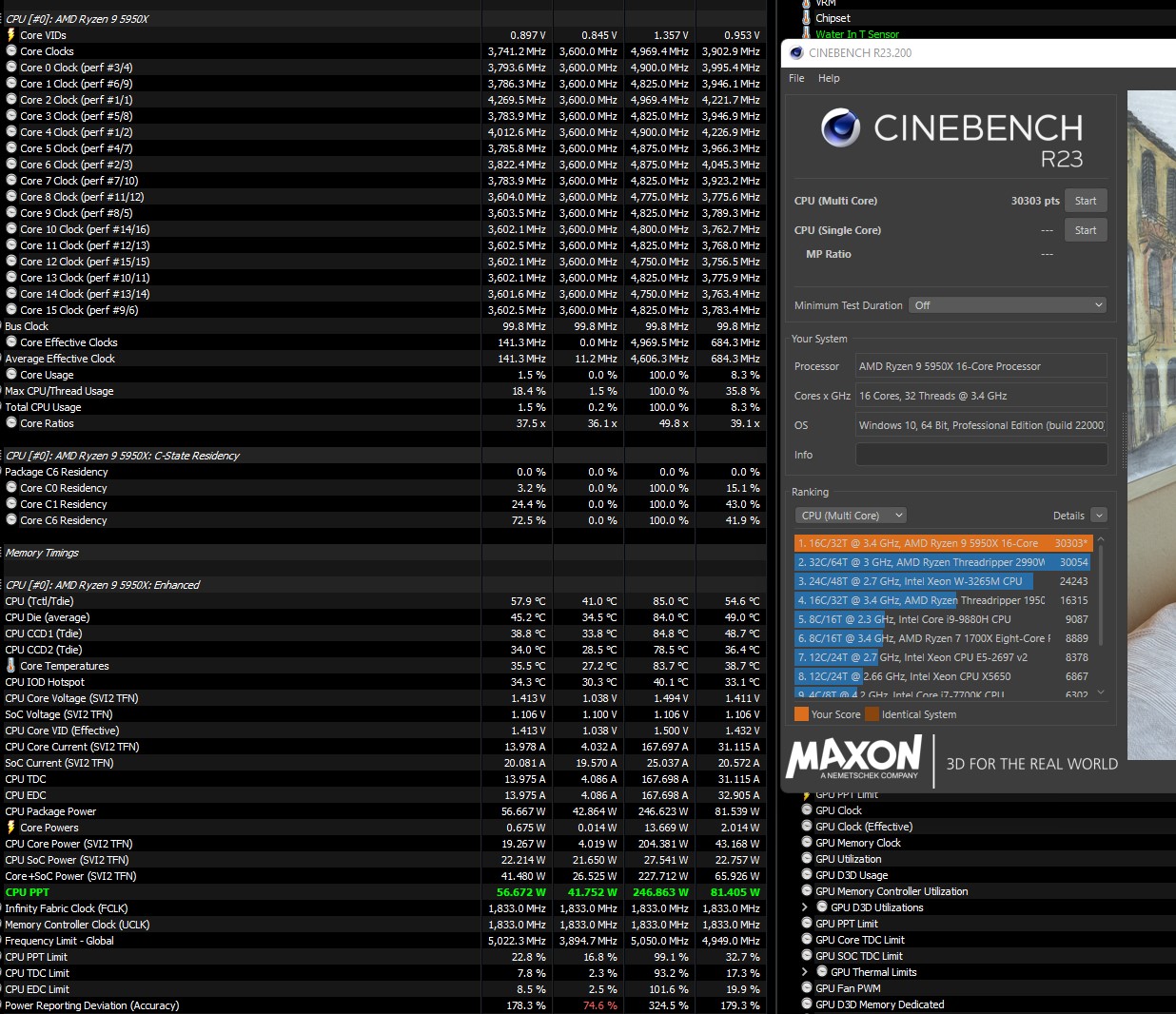Click the GPU Memory Clock icon

point(807,843)
